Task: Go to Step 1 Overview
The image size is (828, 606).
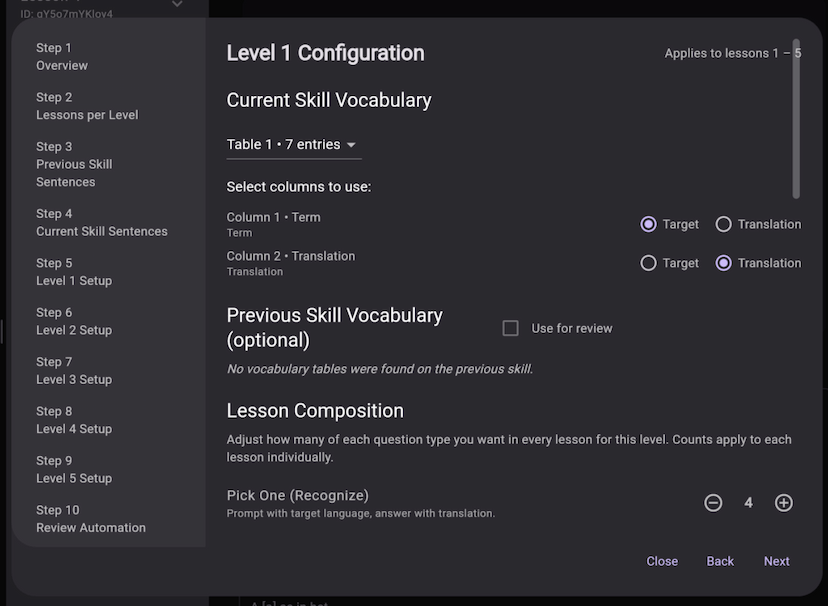Action: tap(62, 56)
